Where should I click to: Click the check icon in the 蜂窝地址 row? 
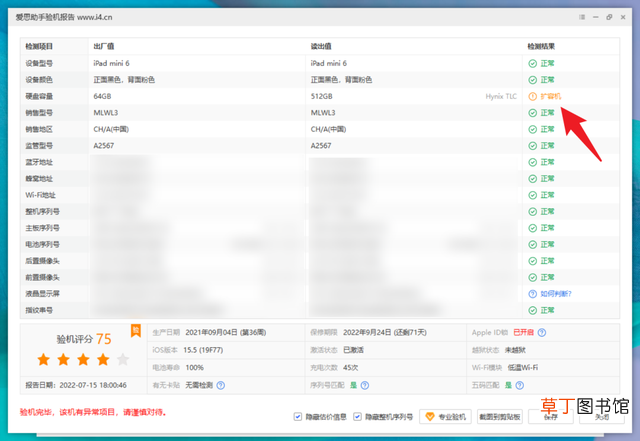coord(533,179)
